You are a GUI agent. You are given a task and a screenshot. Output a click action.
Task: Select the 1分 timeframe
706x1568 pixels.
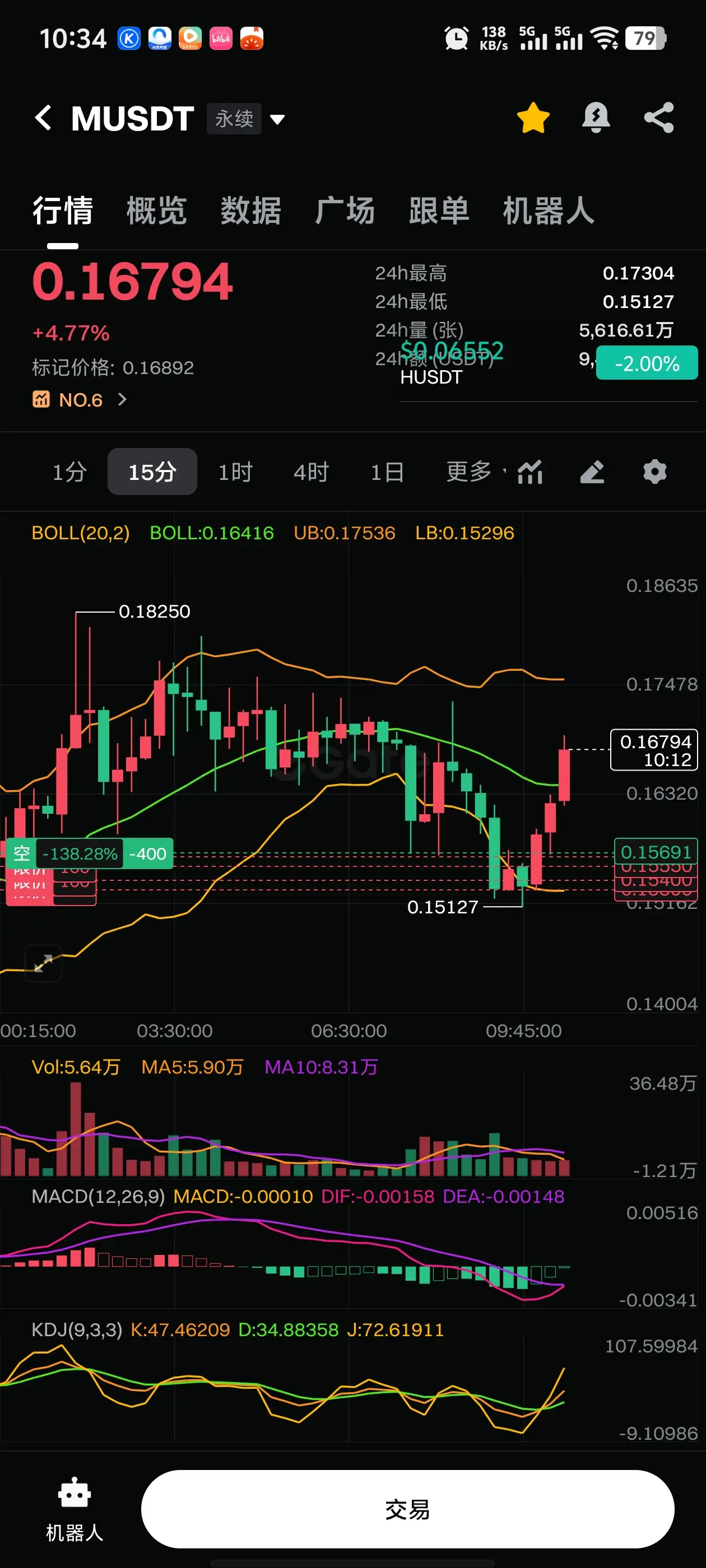click(x=69, y=472)
